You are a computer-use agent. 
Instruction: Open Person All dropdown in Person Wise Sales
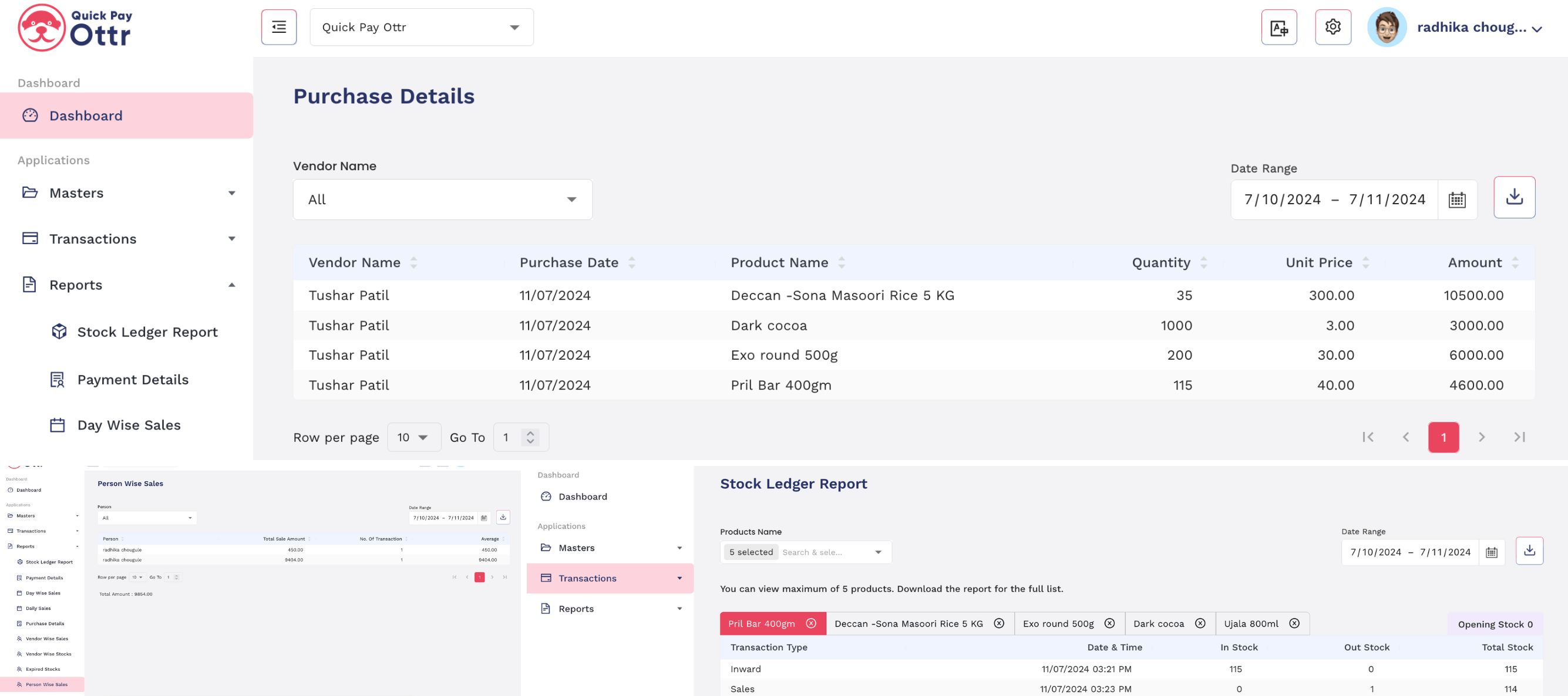coord(147,518)
